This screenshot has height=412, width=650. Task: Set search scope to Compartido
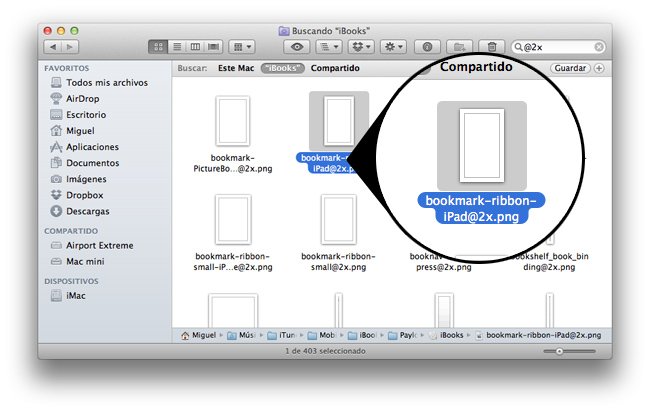click(x=335, y=68)
